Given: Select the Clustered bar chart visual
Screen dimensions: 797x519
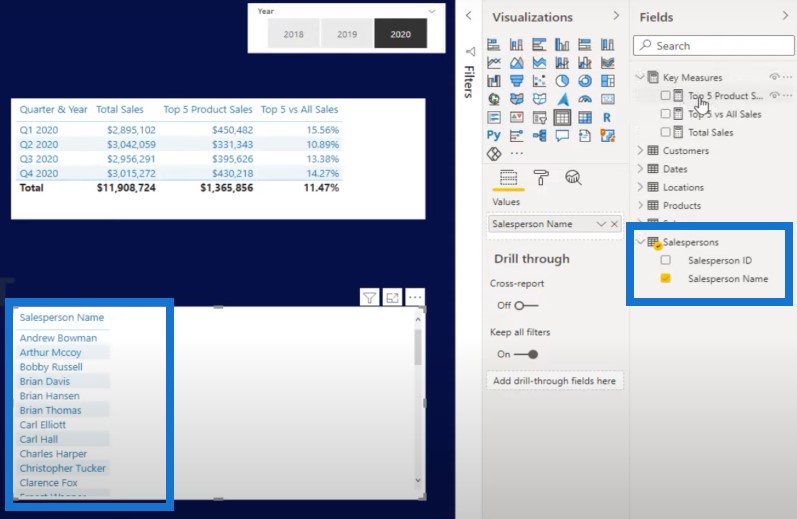Looking at the screenshot, I should click(x=539, y=45).
